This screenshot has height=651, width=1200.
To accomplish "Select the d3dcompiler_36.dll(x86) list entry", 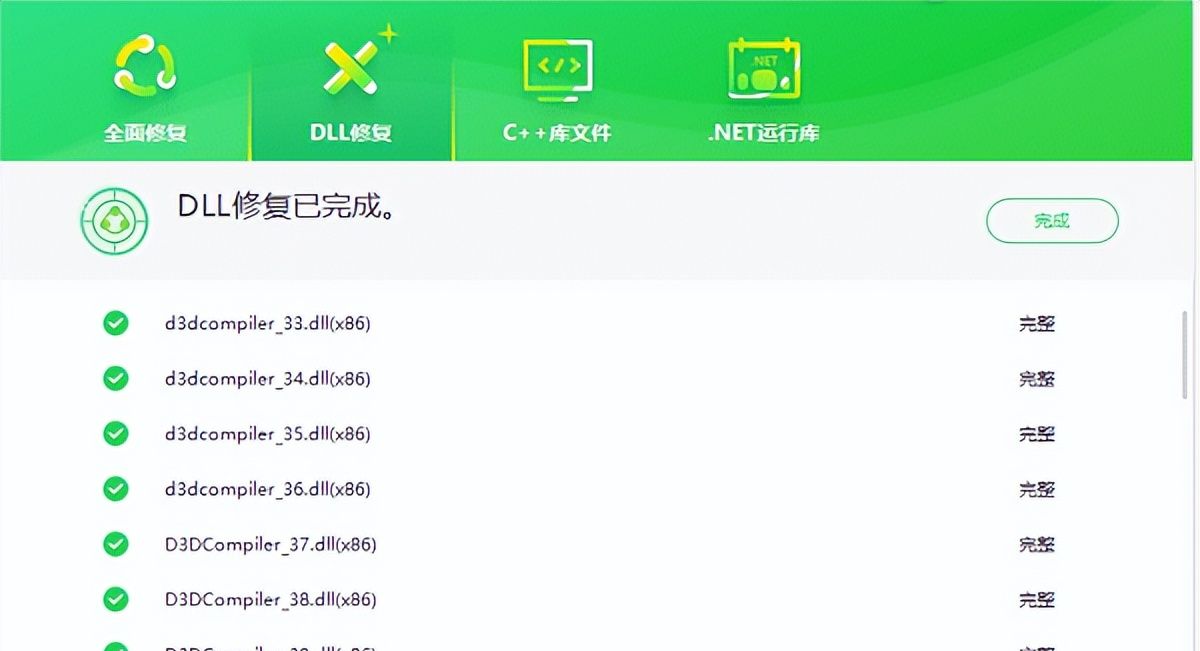I will coord(267,489).
